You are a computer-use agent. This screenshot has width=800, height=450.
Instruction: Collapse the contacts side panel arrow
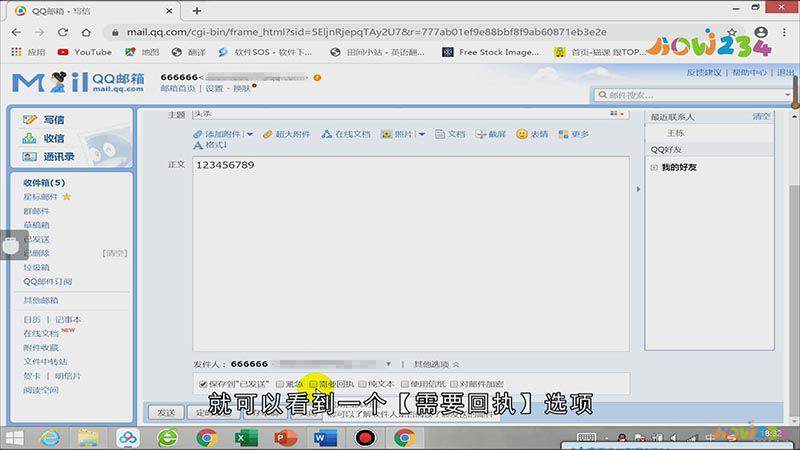coord(638,189)
